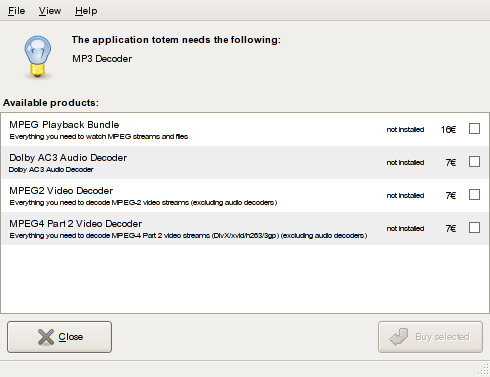Click the arrow icon on Buy selected

399,337
